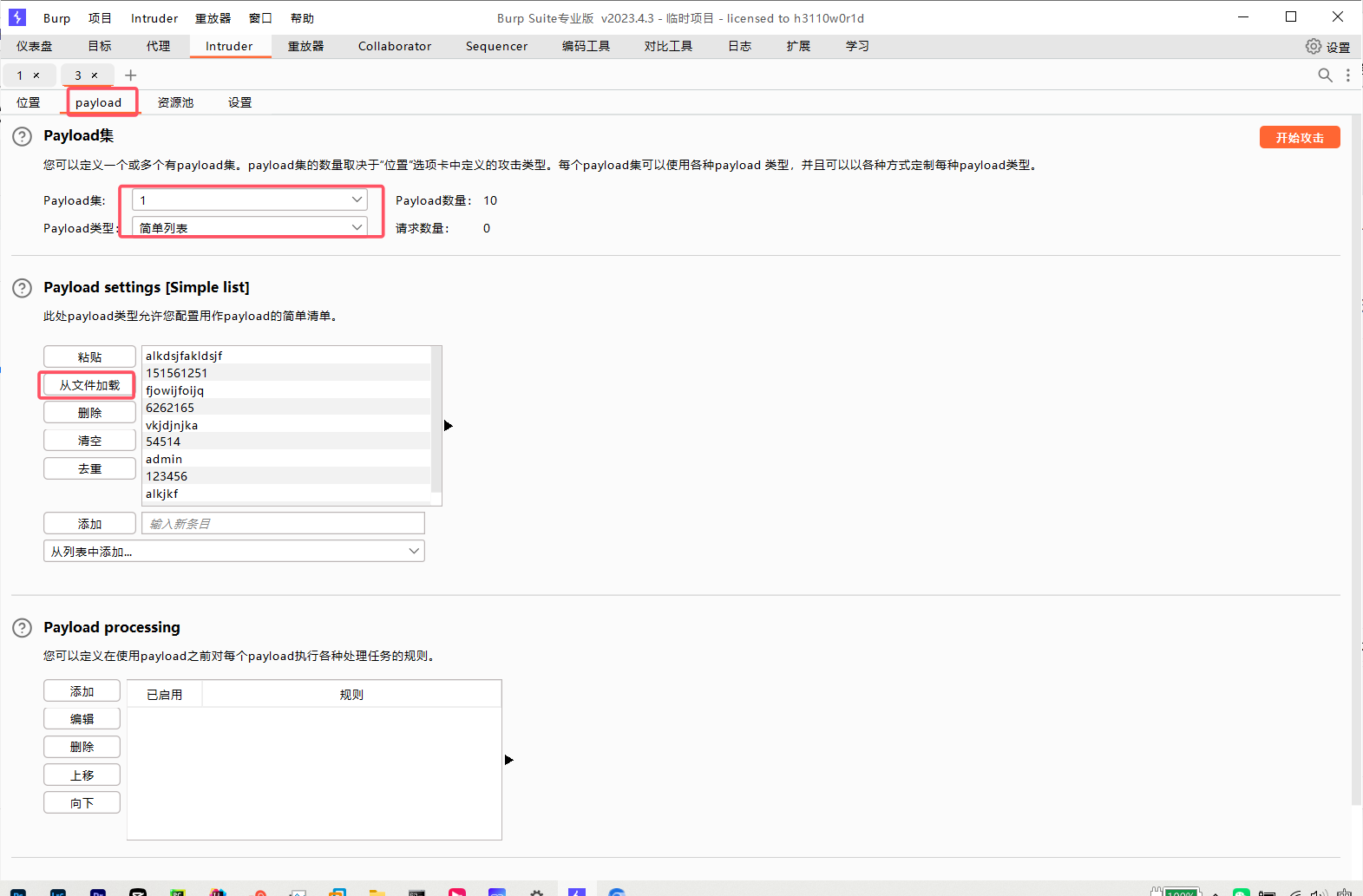Switch to the 重放器 main tab
The image size is (1363, 896).
click(x=306, y=47)
